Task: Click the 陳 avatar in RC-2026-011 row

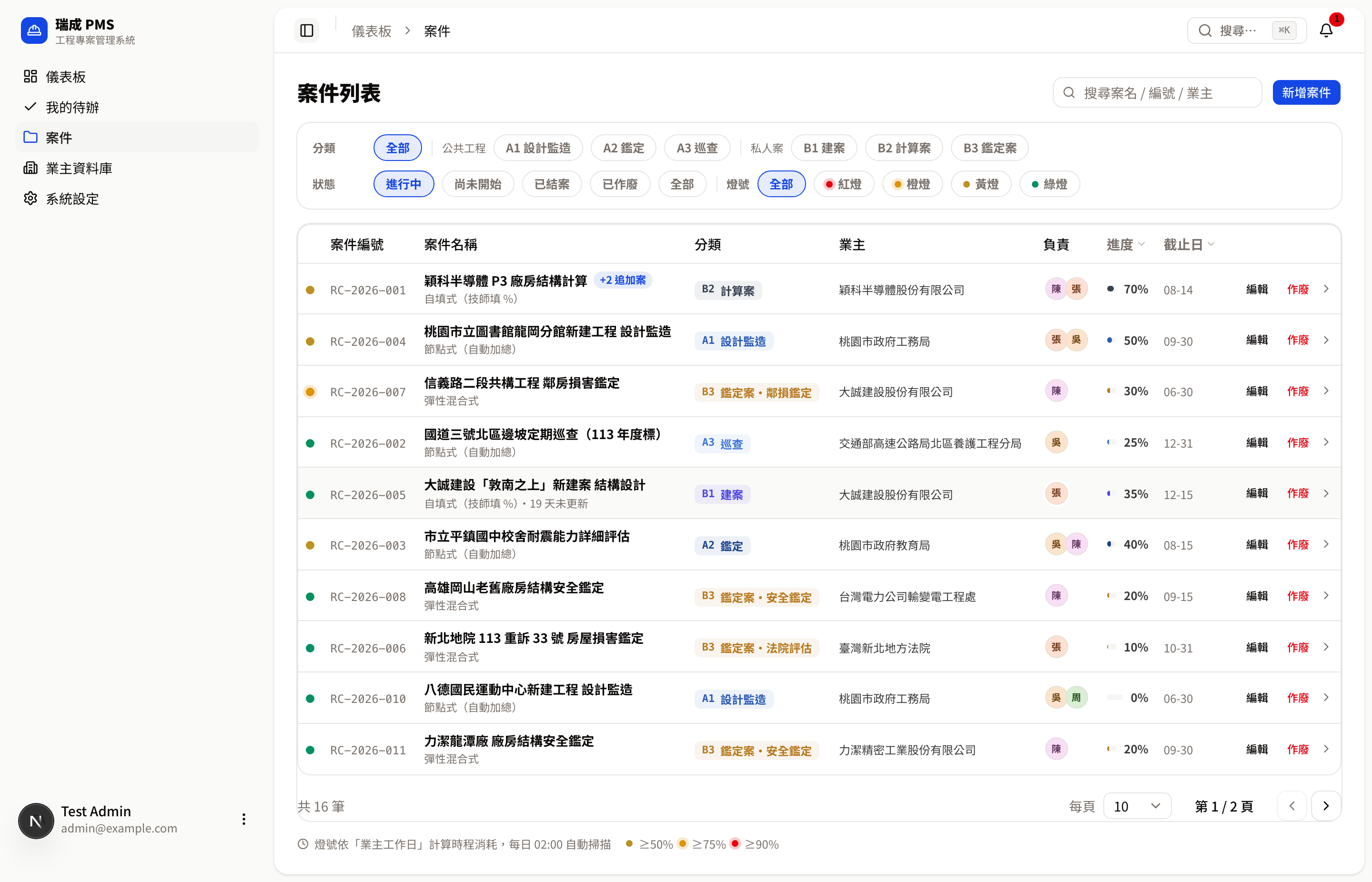Action: point(1056,749)
